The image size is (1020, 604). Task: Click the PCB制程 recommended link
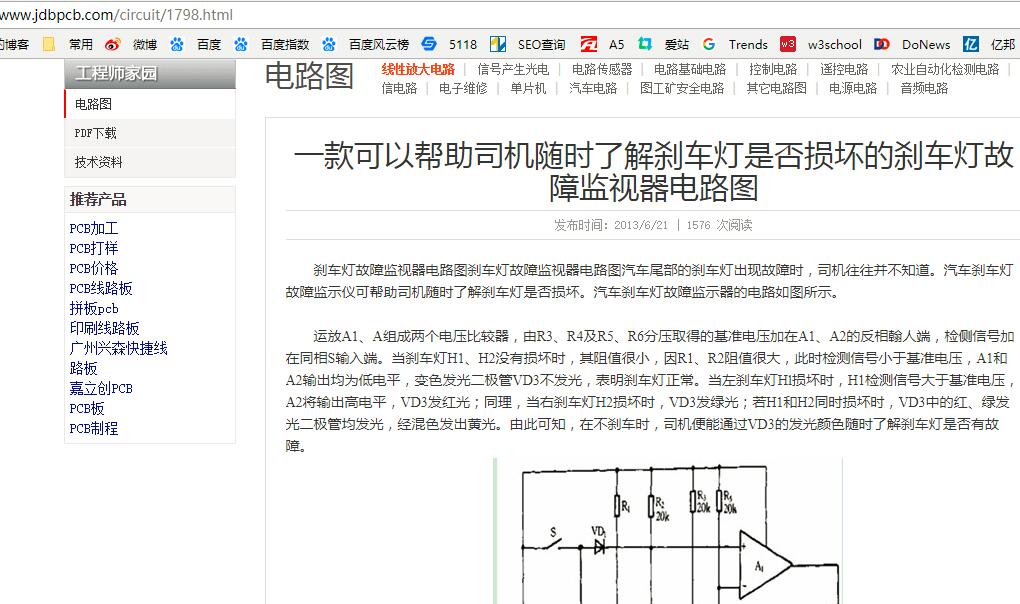pyautogui.click(x=94, y=429)
